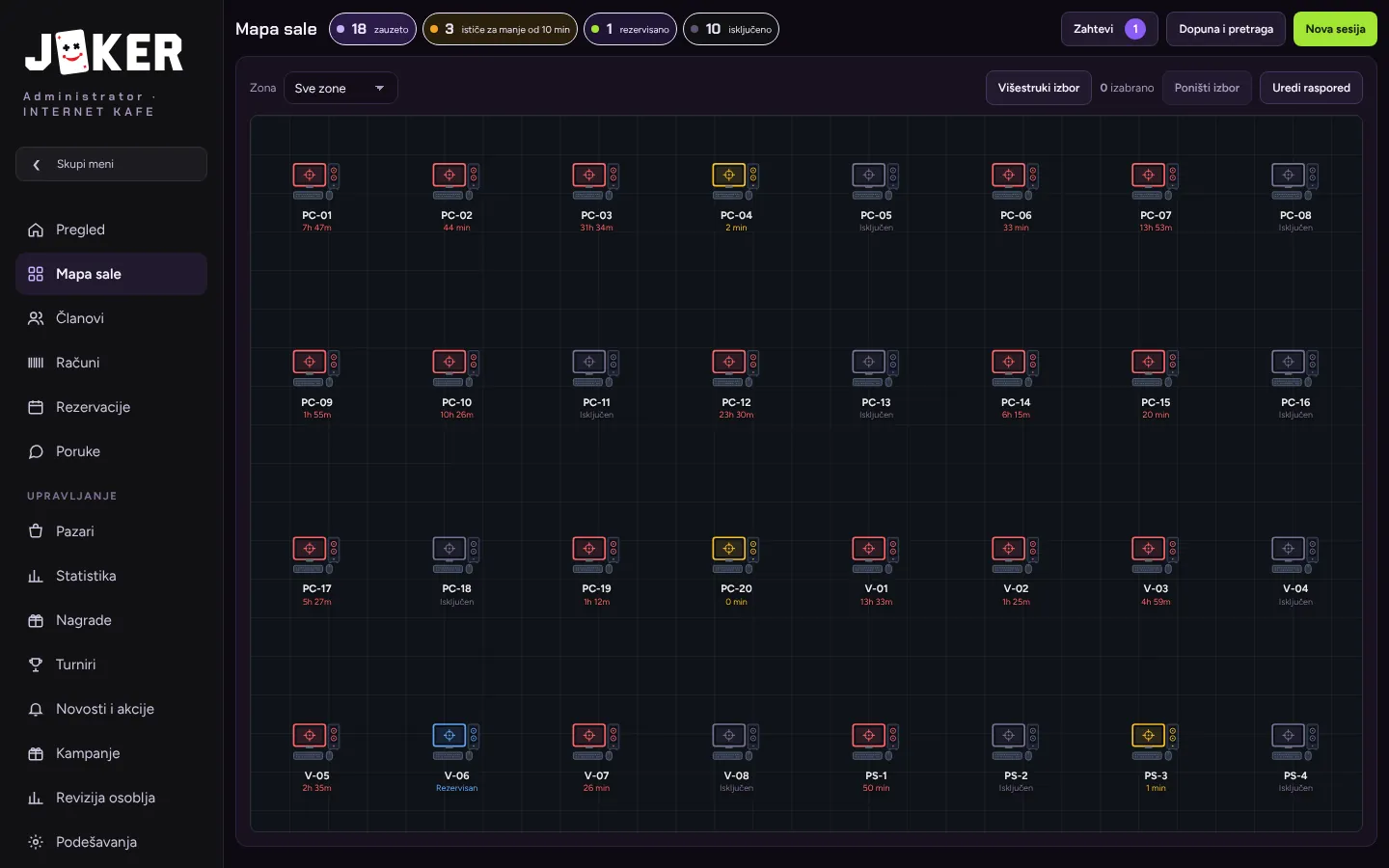Viewport: 1389px width, 868px height.
Task: Open Računi in the sidebar
Action: click(111, 363)
